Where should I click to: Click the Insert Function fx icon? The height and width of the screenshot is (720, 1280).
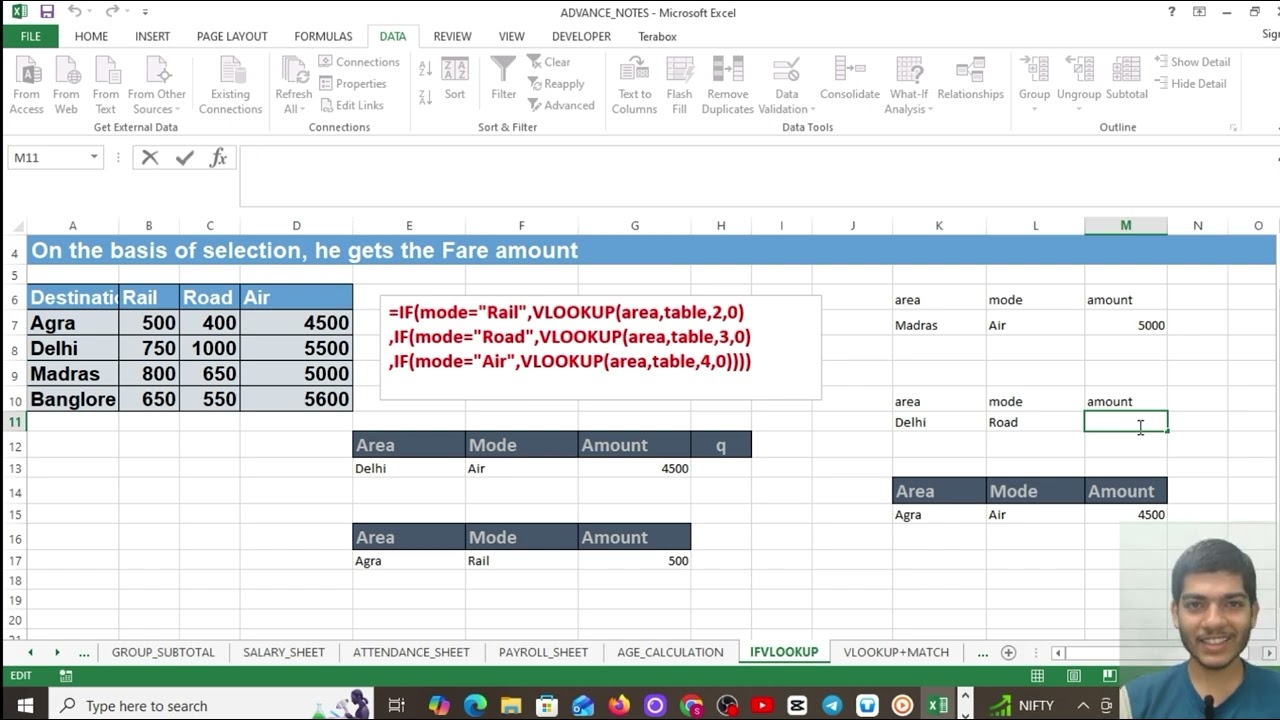point(218,157)
